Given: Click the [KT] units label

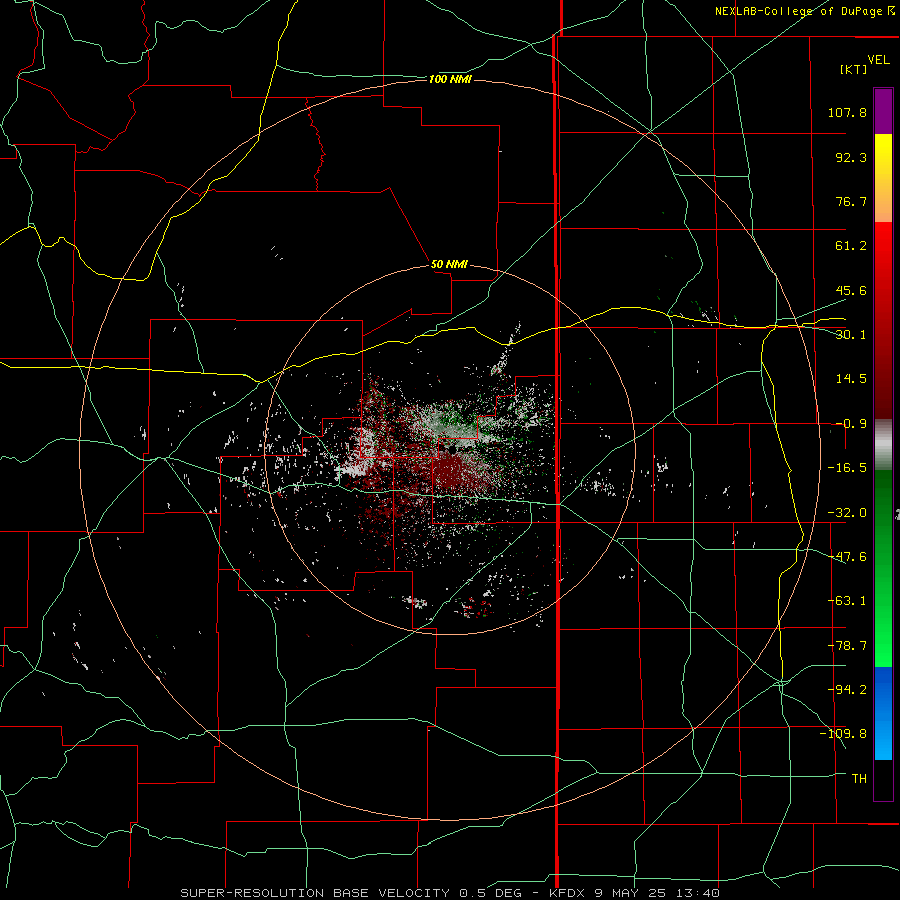Looking at the screenshot, I should pos(854,69).
